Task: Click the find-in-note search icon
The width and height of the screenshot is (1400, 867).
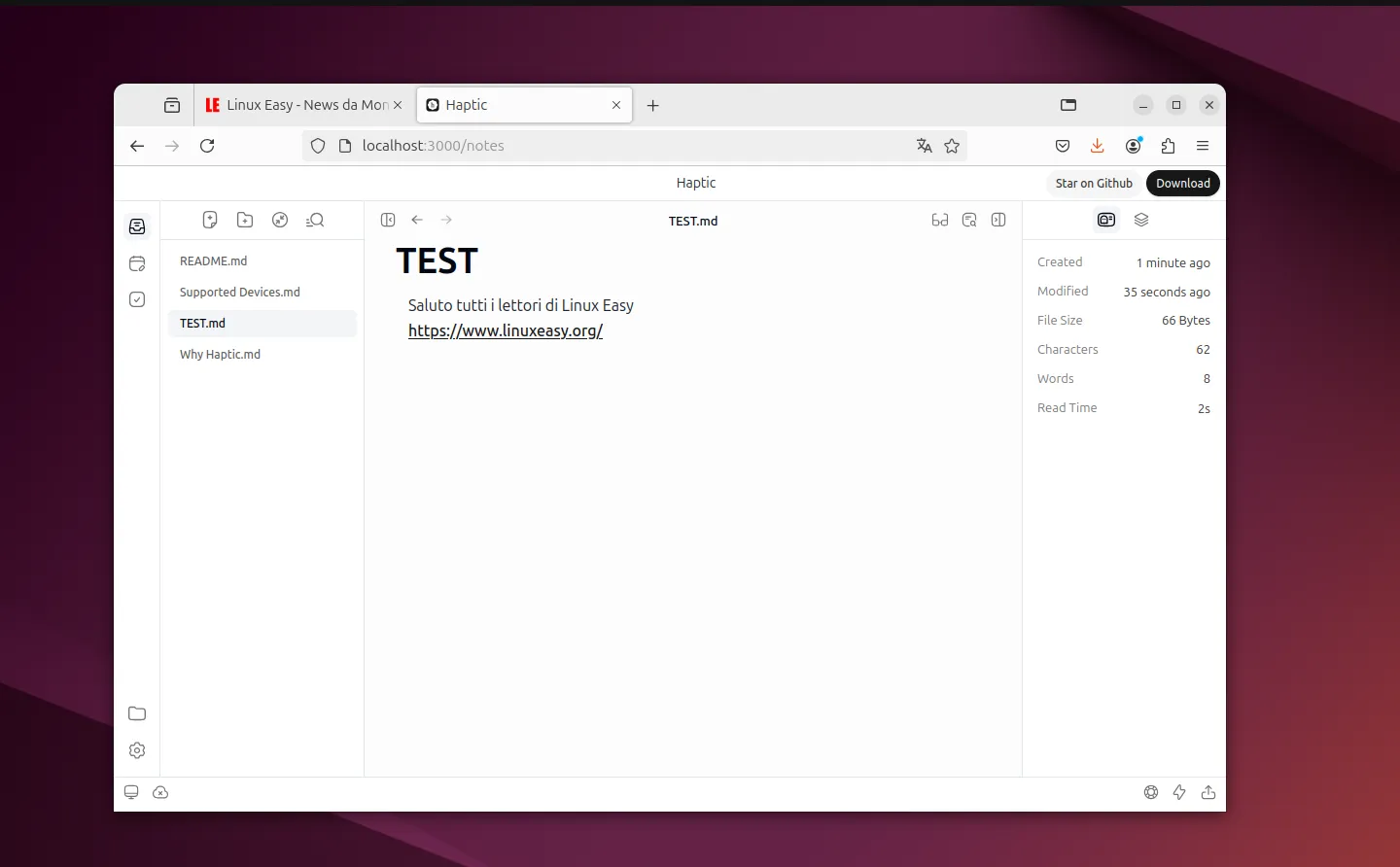Action: pyautogui.click(x=969, y=221)
